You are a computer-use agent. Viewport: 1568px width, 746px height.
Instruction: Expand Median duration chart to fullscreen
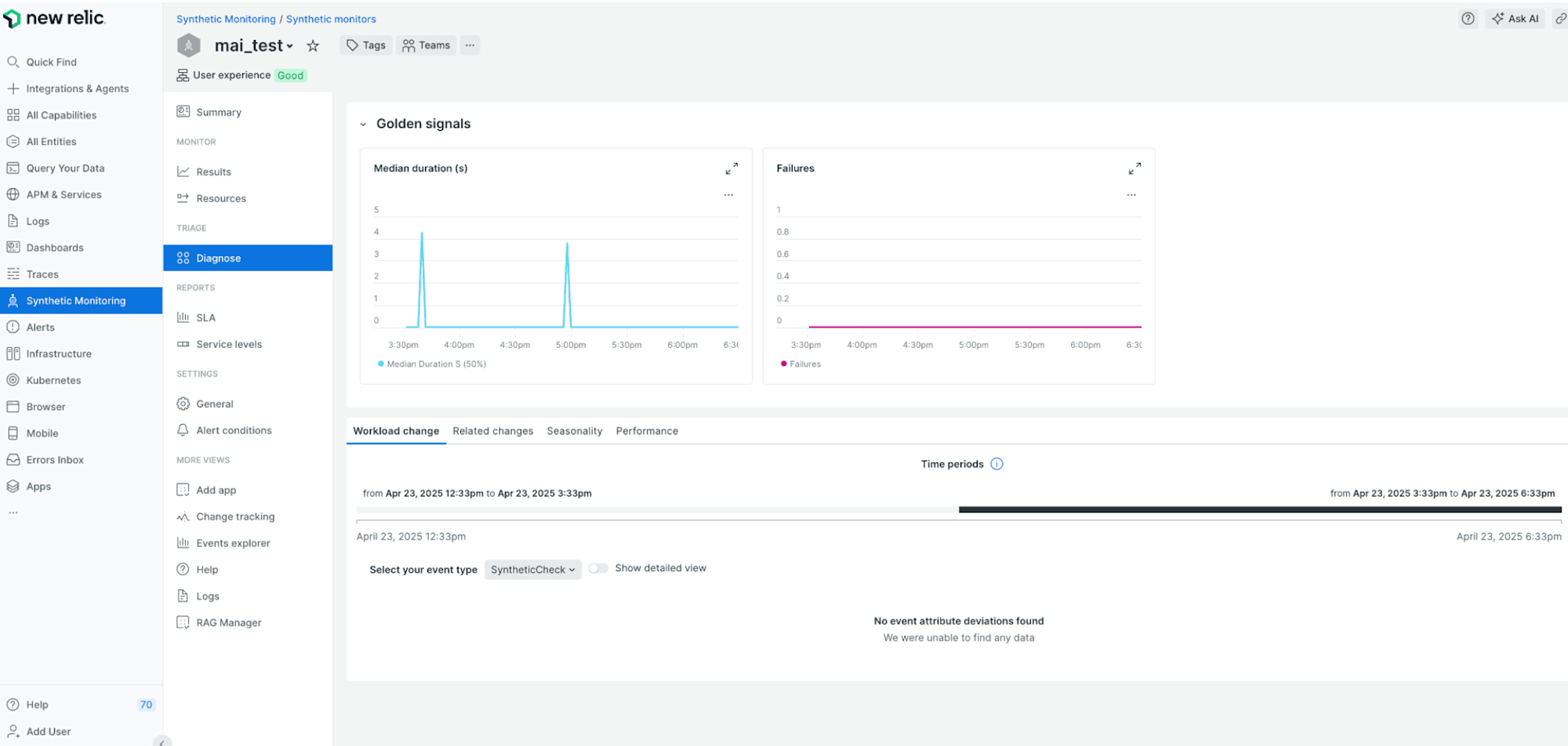tap(731, 168)
